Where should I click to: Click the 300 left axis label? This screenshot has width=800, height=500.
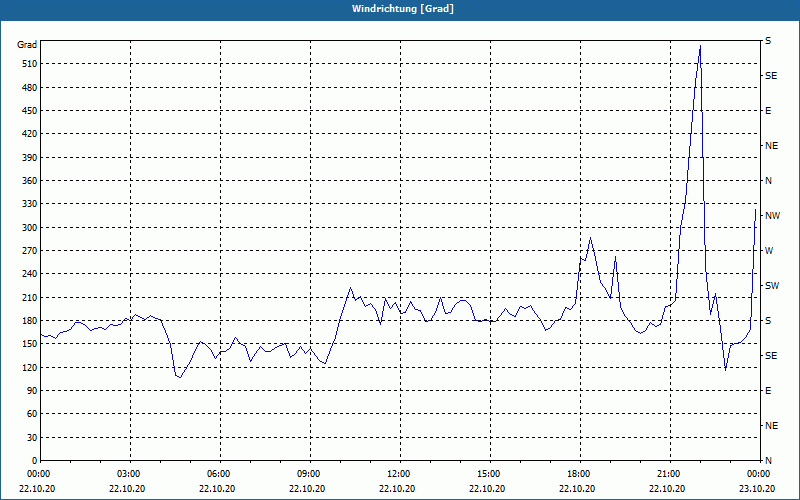click(x=30, y=228)
